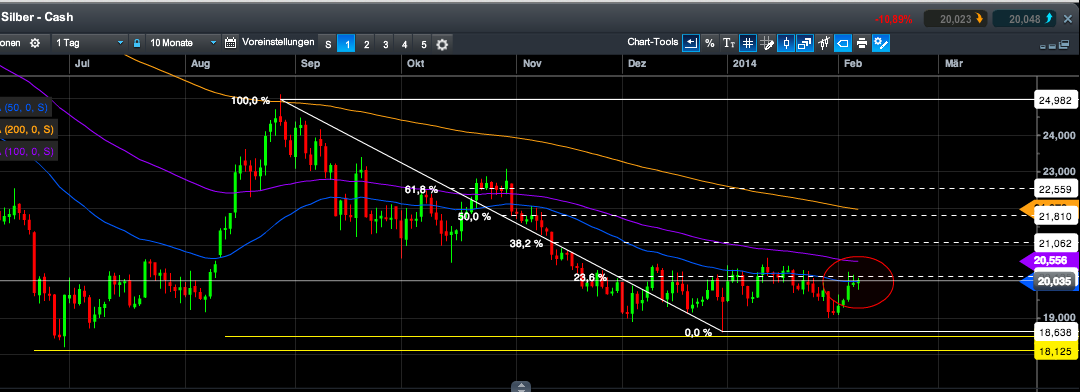Viewport: 1080px width, 392px height.
Task: Open the indicators candlestick-line tool
Action: coord(824,43)
